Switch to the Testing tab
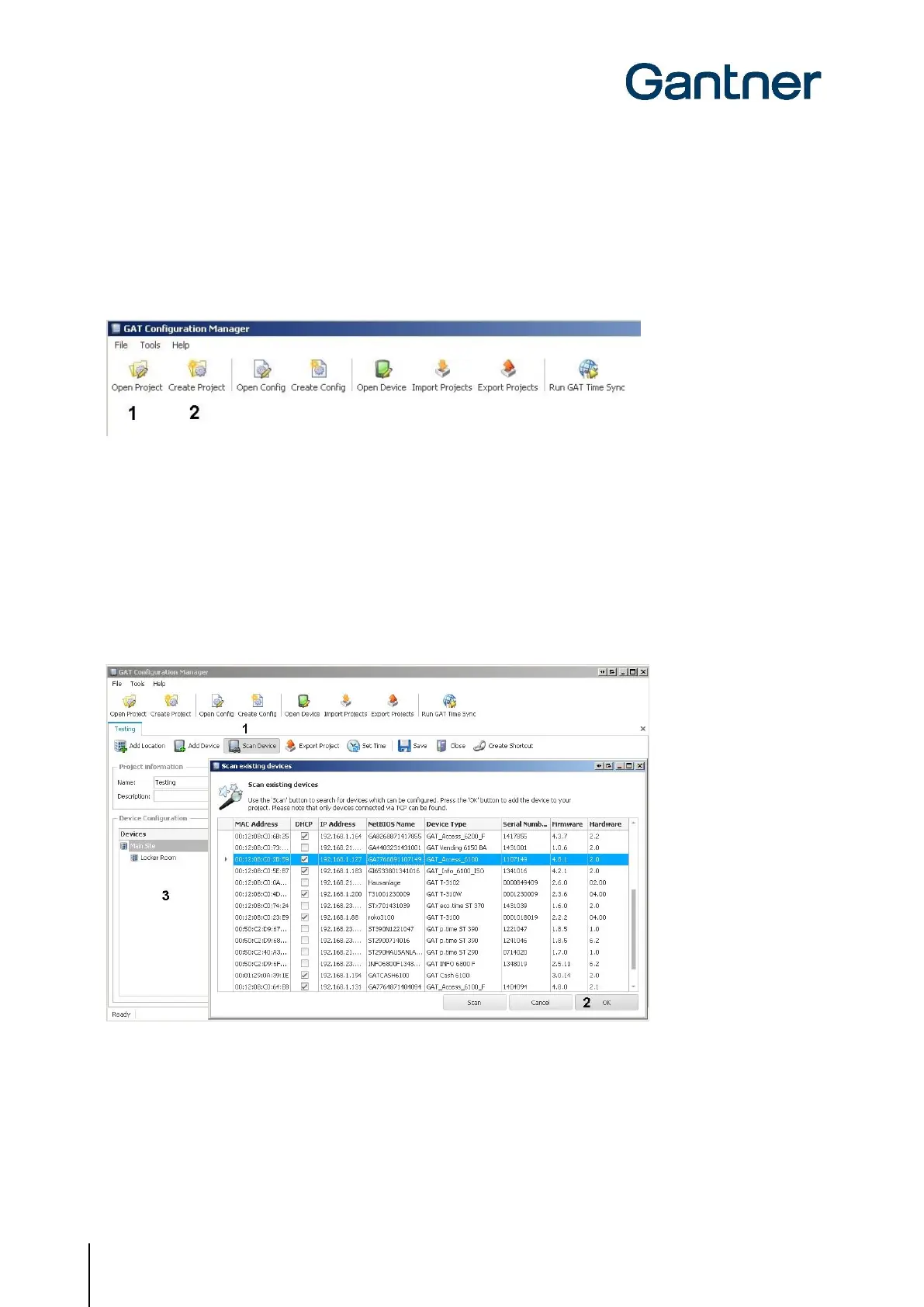 pos(125,729)
